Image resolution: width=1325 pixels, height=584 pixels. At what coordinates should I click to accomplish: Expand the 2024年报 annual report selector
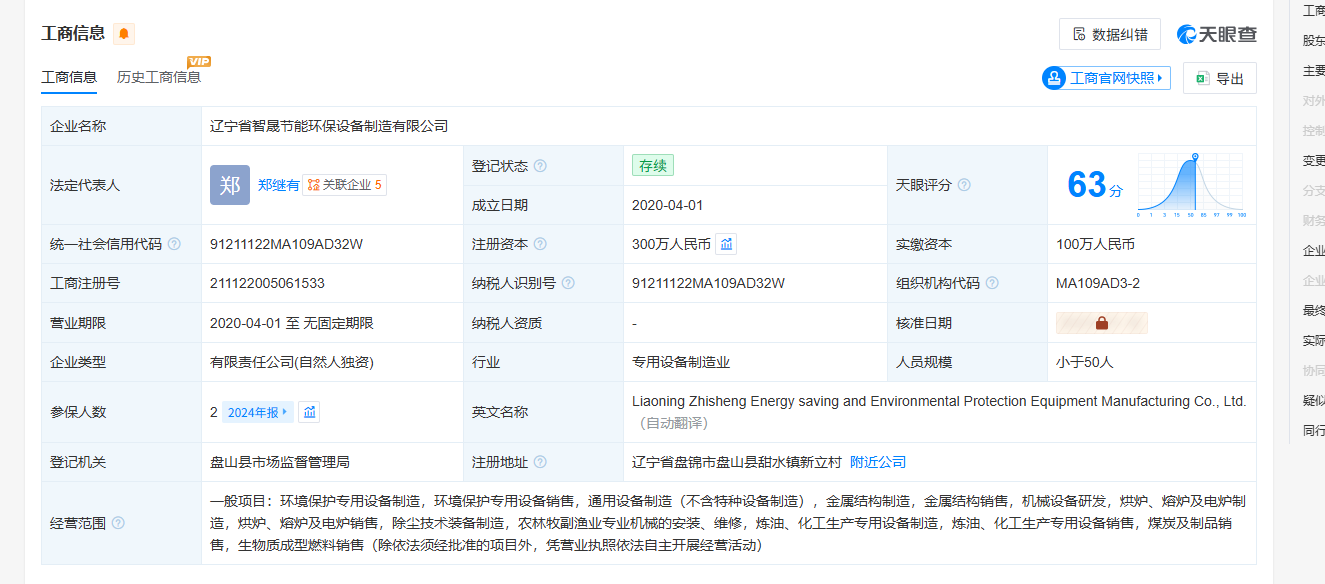click(x=258, y=412)
